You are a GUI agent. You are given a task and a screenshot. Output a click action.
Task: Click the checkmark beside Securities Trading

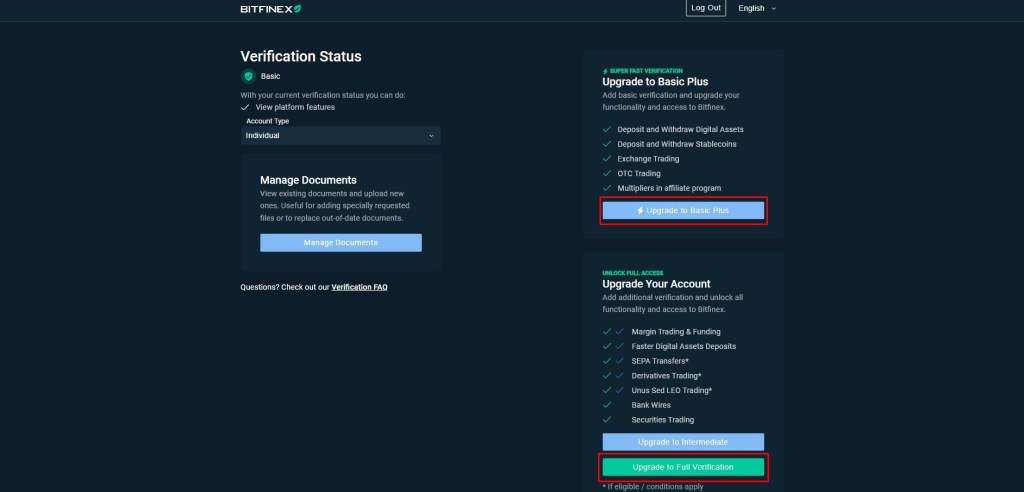pos(607,419)
